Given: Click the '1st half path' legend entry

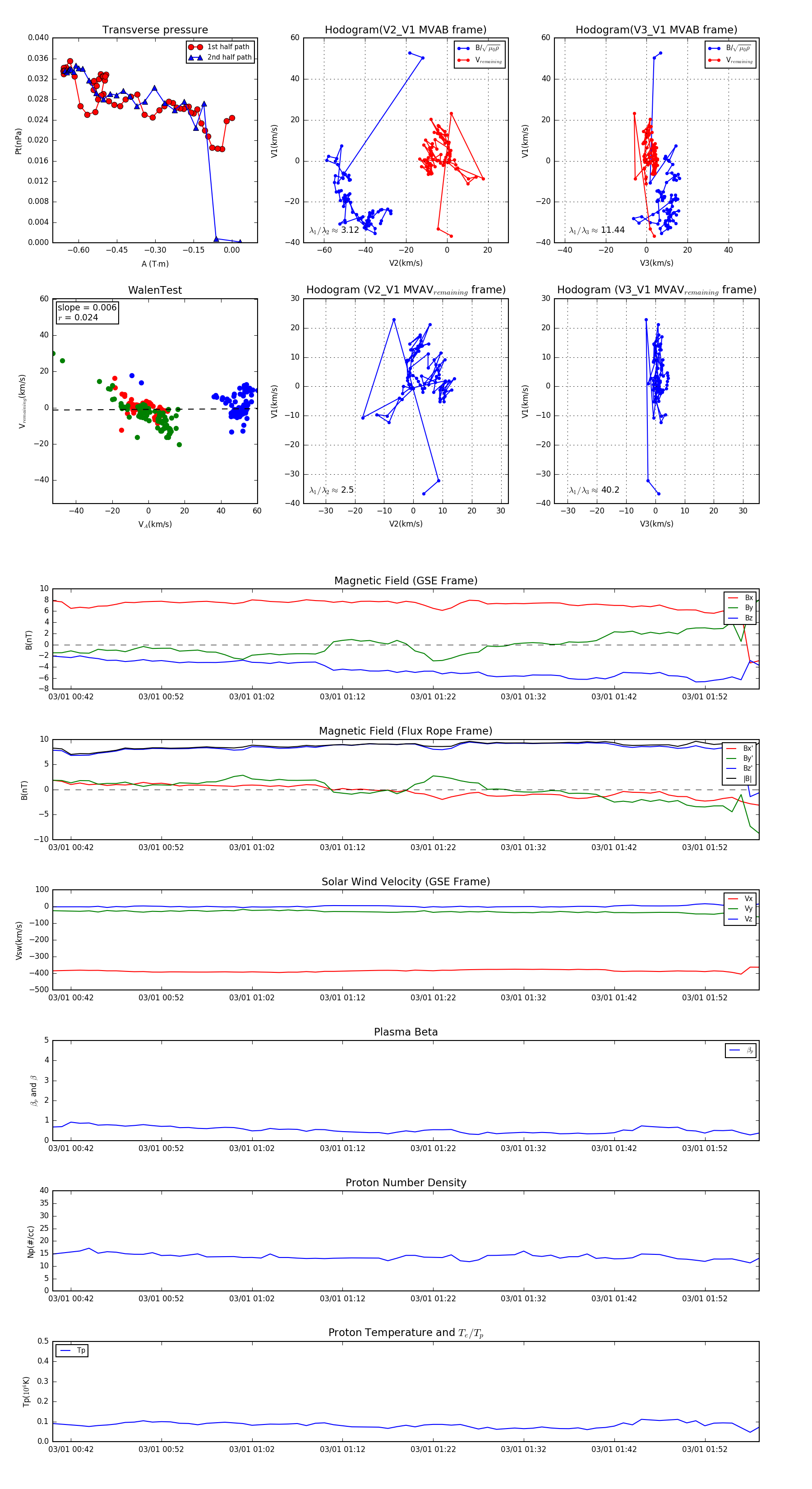Looking at the screenshot, I should 220,47.
